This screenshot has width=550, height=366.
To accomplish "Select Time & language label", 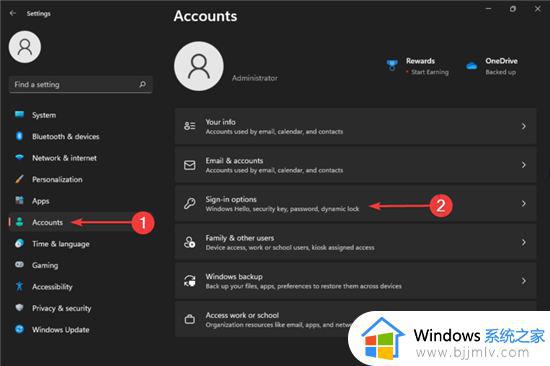I will coord(61,244).
